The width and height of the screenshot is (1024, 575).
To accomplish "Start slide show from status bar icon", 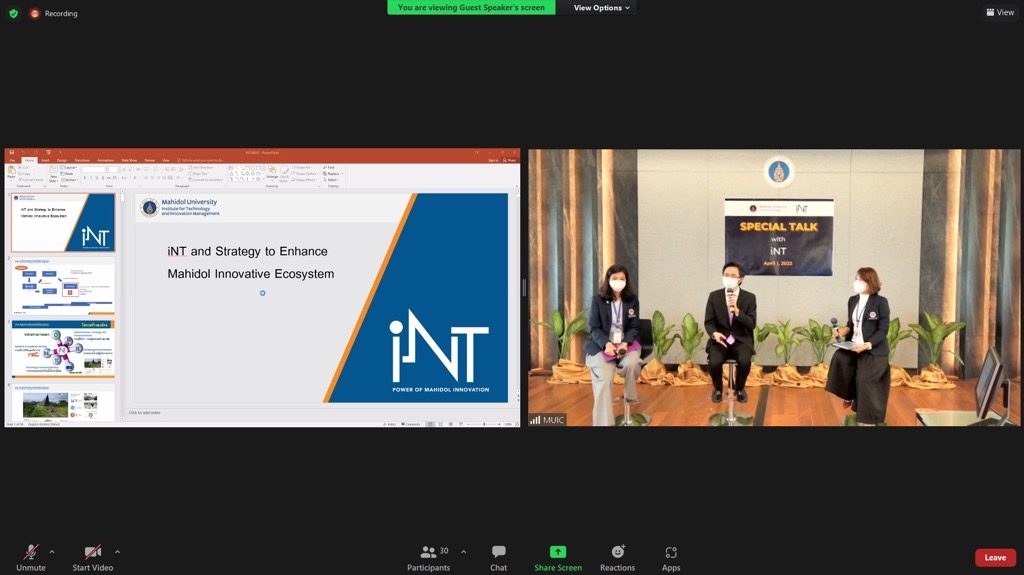I will tap(461, 424).
